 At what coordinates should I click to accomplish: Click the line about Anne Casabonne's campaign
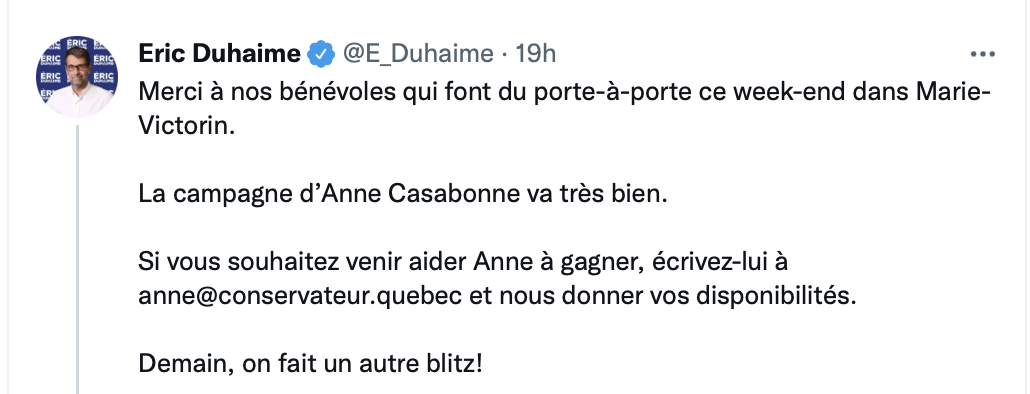(x=403, y=194)
